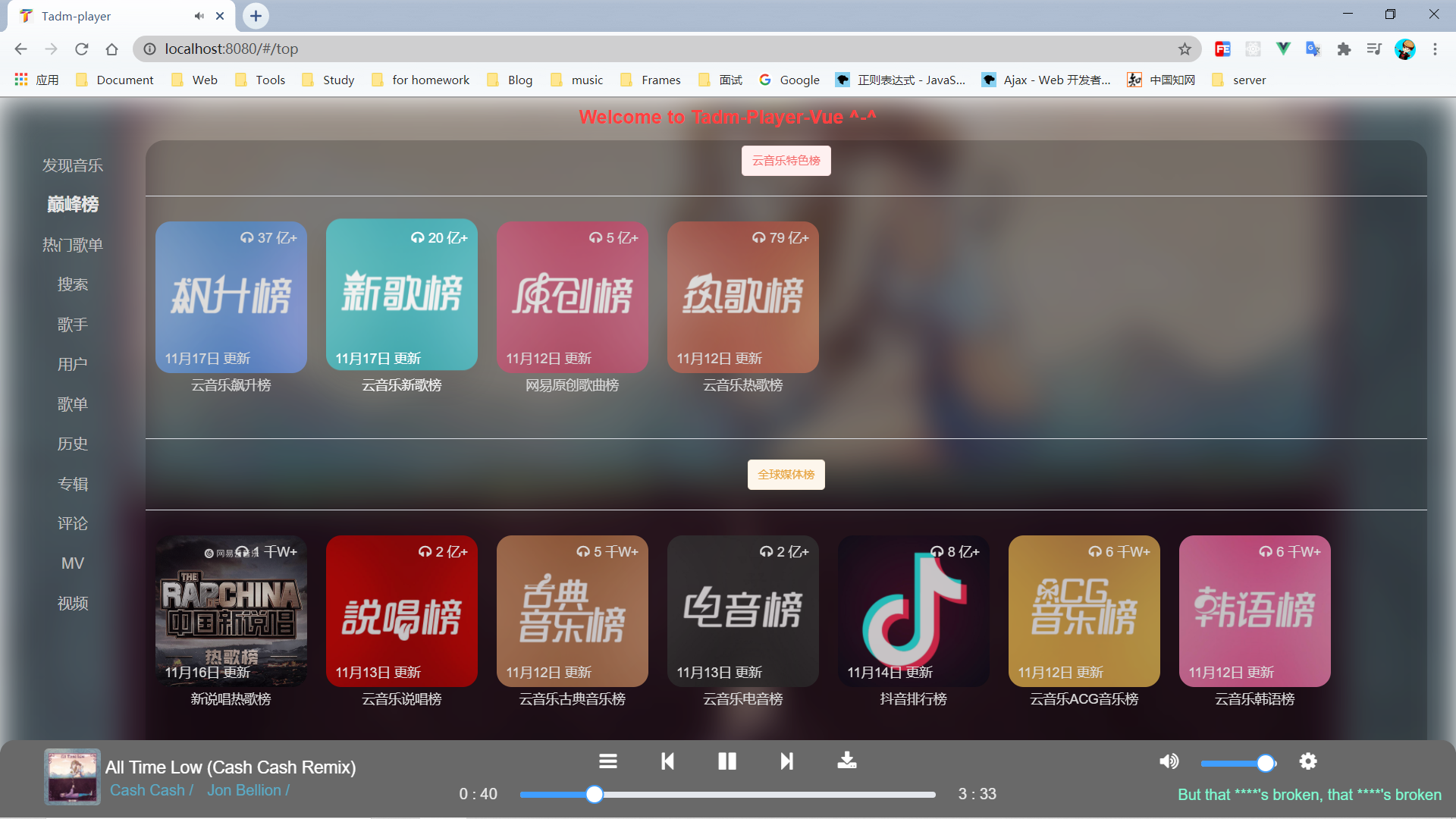
Task: Go to 热门歌单 in the sidebar
Action: 73,245
